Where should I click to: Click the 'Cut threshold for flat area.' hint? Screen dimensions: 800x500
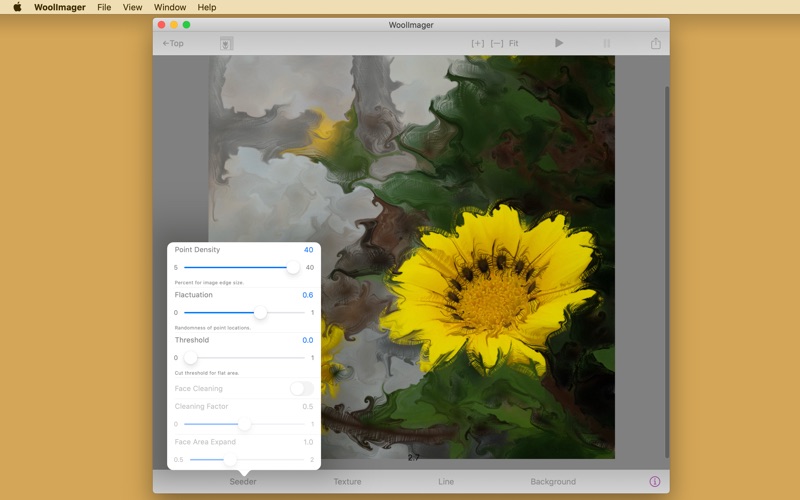[x=207, y=373]
